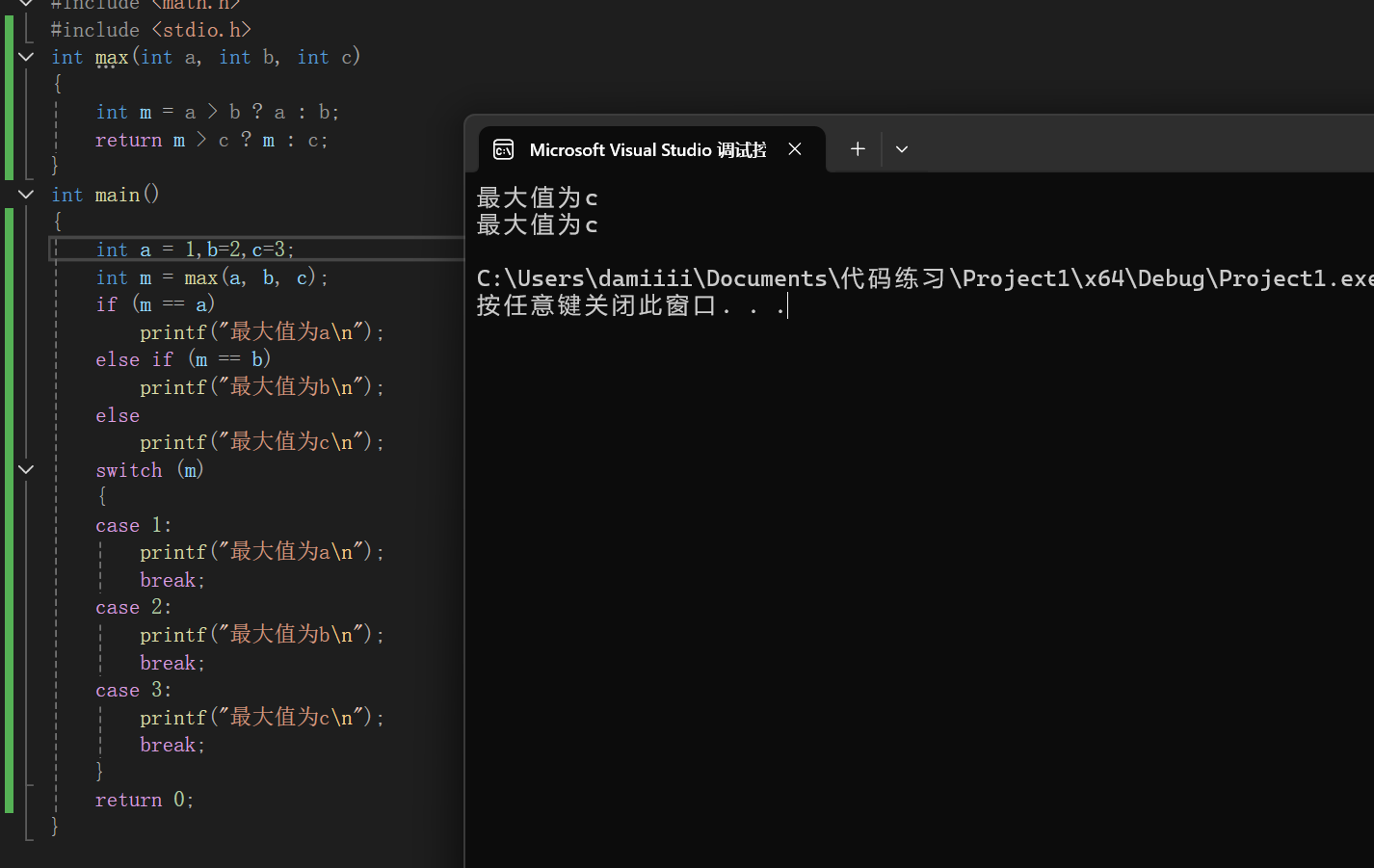Click the 'return 0;' line

[x=145, y=800]
